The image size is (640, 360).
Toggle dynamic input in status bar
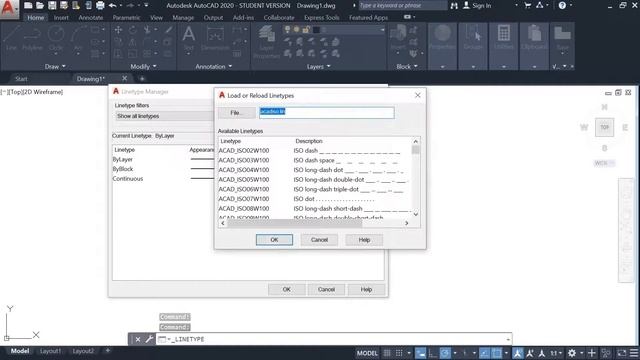tap(420, 353)
